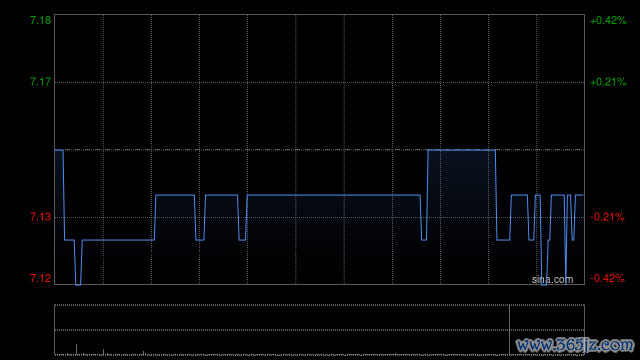Click the tall vertical volume bar
640x360 pixels.
[509, 330]
